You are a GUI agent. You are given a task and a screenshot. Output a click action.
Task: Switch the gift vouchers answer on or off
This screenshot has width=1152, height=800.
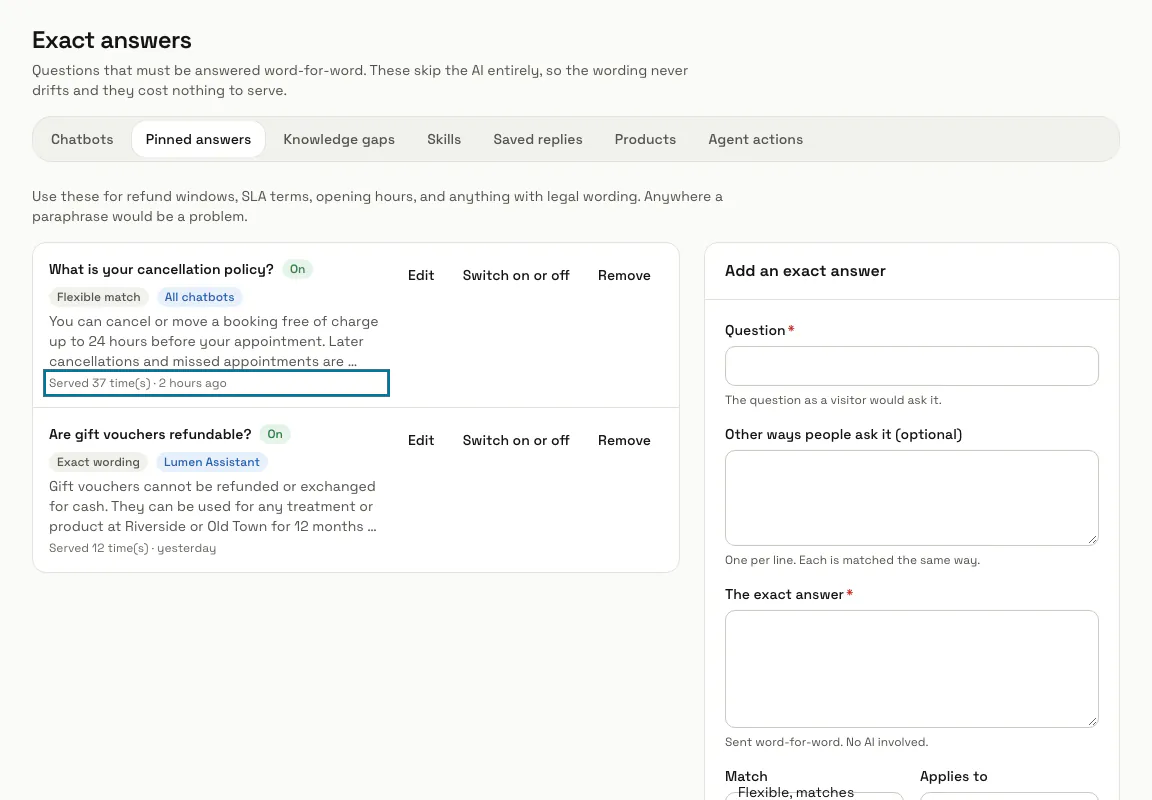pos(516,441)
